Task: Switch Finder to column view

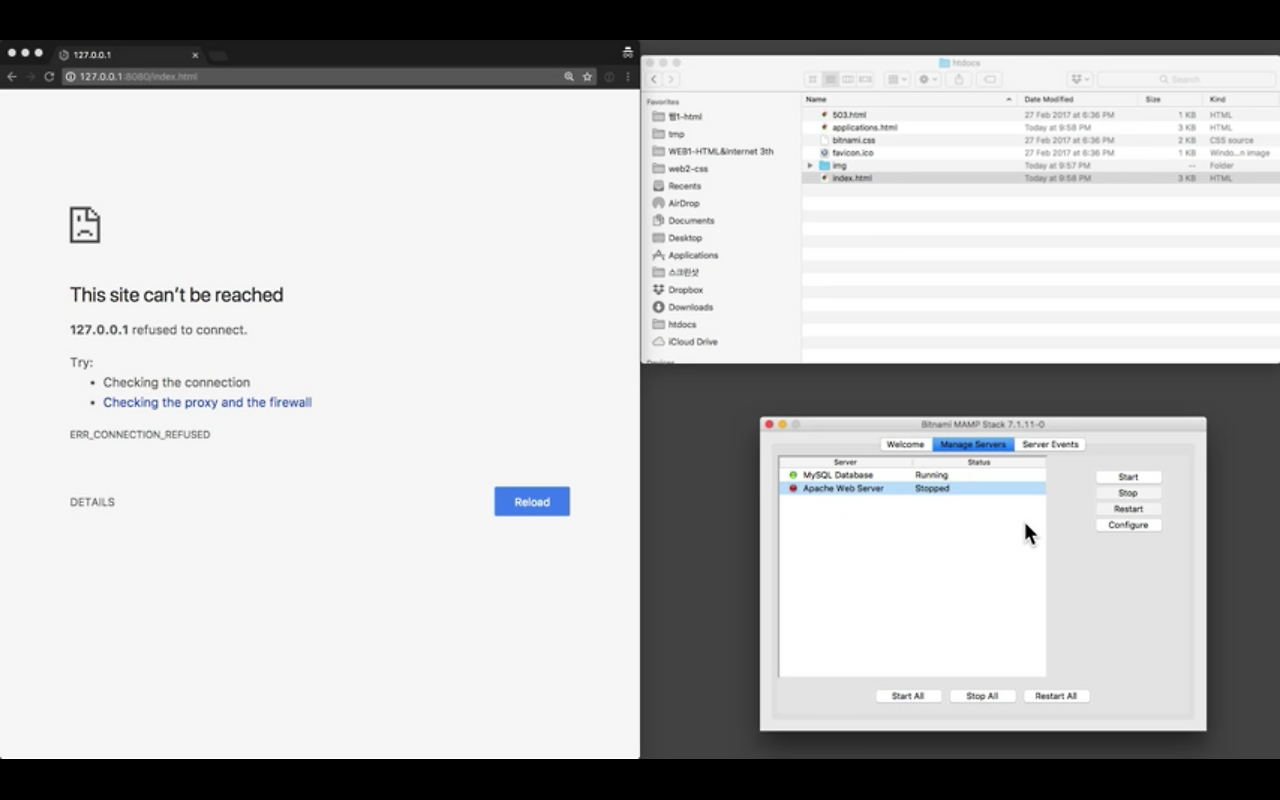Action: click(x=848, y=79)
